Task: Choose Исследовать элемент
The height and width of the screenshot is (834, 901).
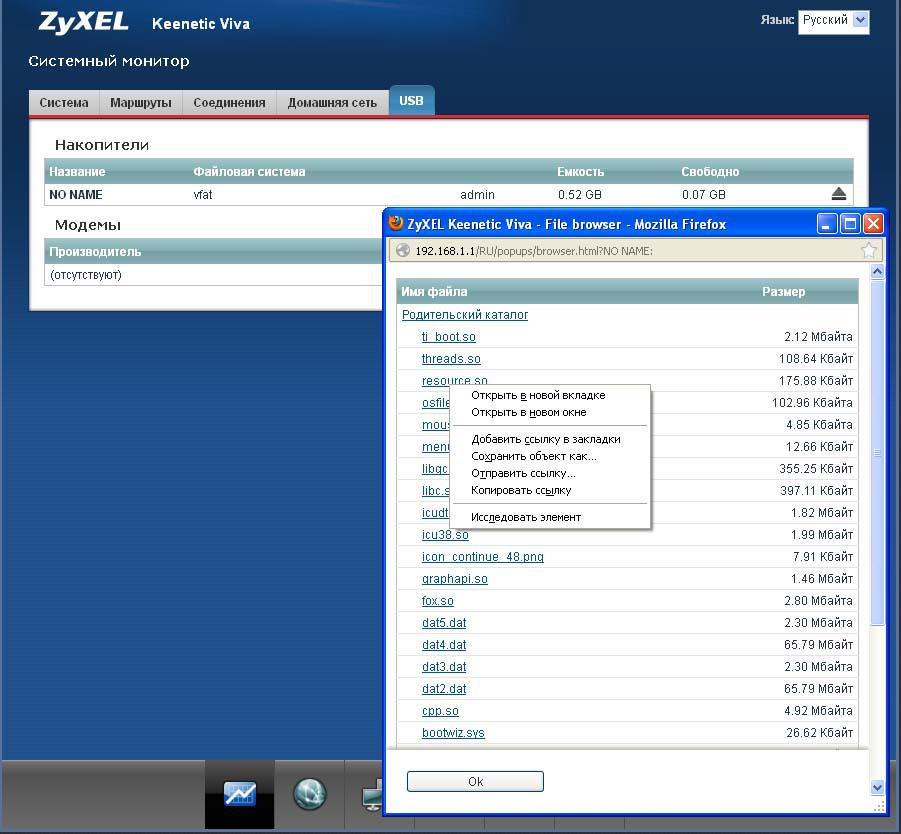Action: [526, 517]
